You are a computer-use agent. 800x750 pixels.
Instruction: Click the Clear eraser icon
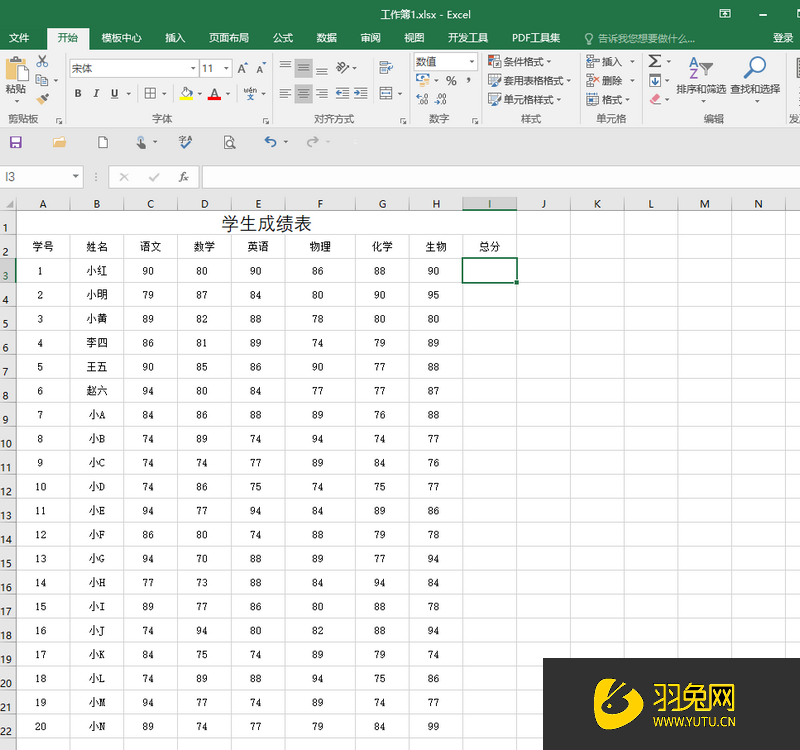pyautogui.click(x=656, y=99)
